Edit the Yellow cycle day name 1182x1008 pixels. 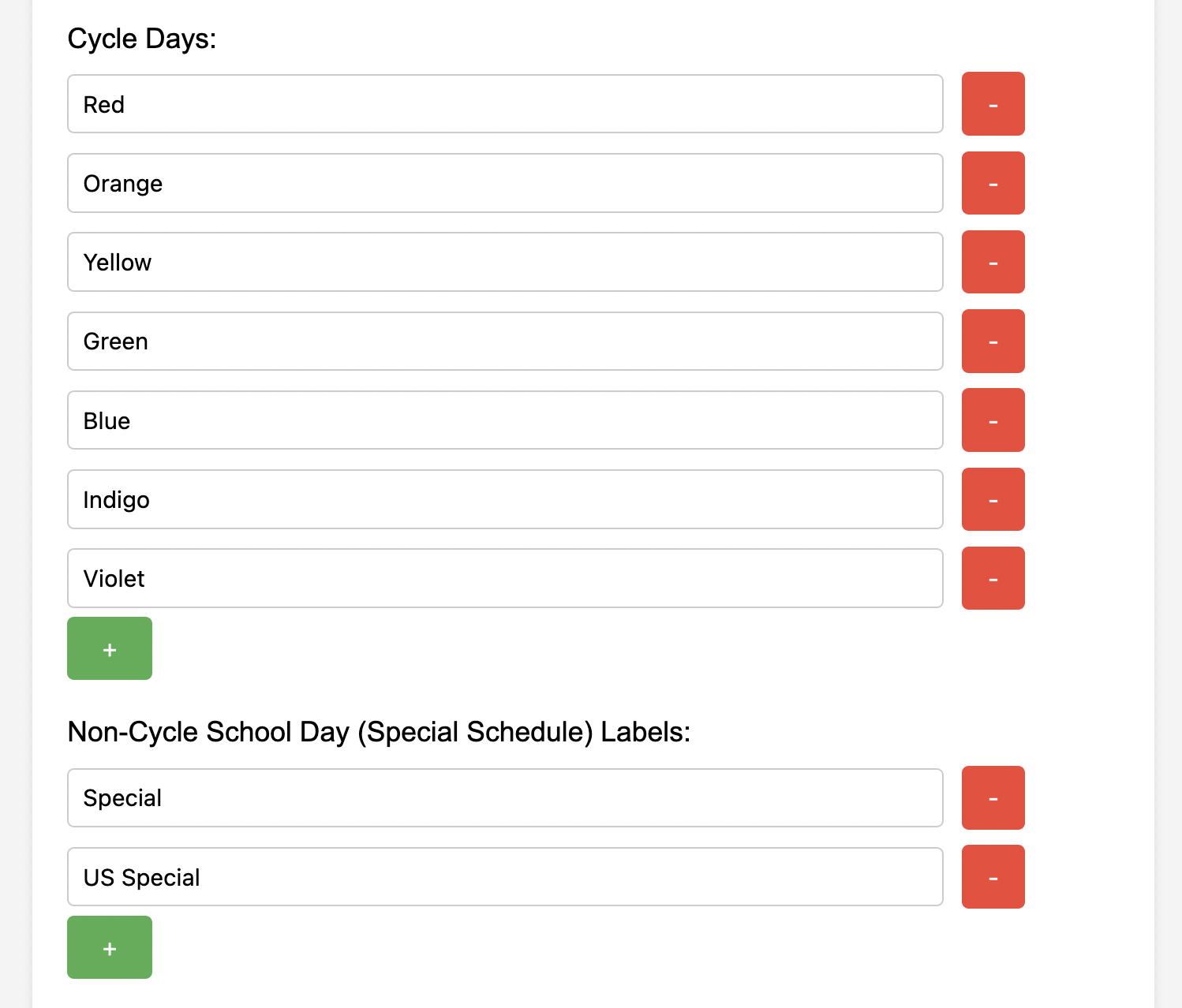click(505, 262)
